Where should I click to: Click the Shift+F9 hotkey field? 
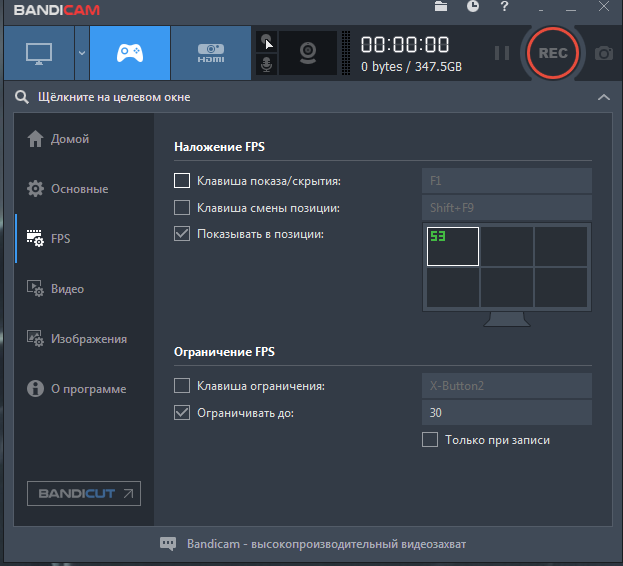507,207
